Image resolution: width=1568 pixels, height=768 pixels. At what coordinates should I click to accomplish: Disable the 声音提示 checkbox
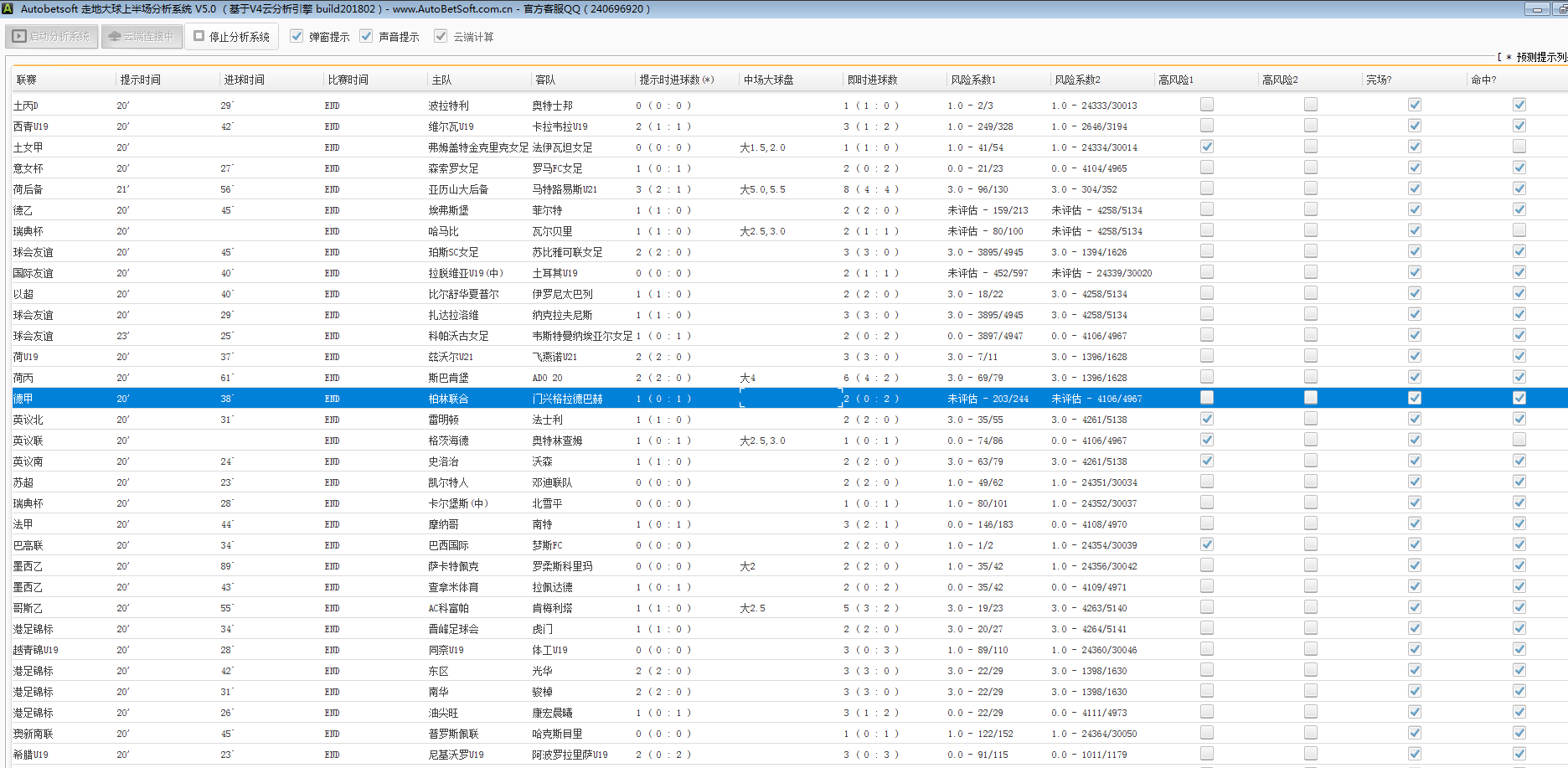tap(366, 36)
